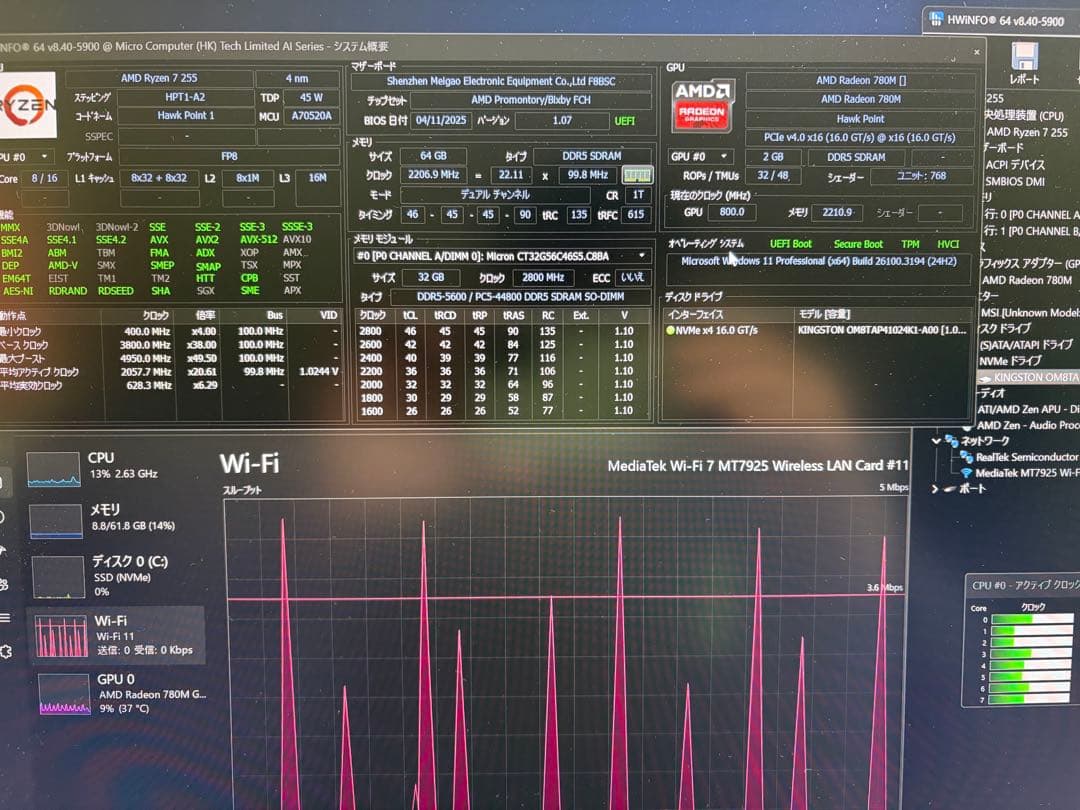The width and height of the screenshot is (1080, 810).
Task: Click the HVCI status label
Action: pos(947,243)
